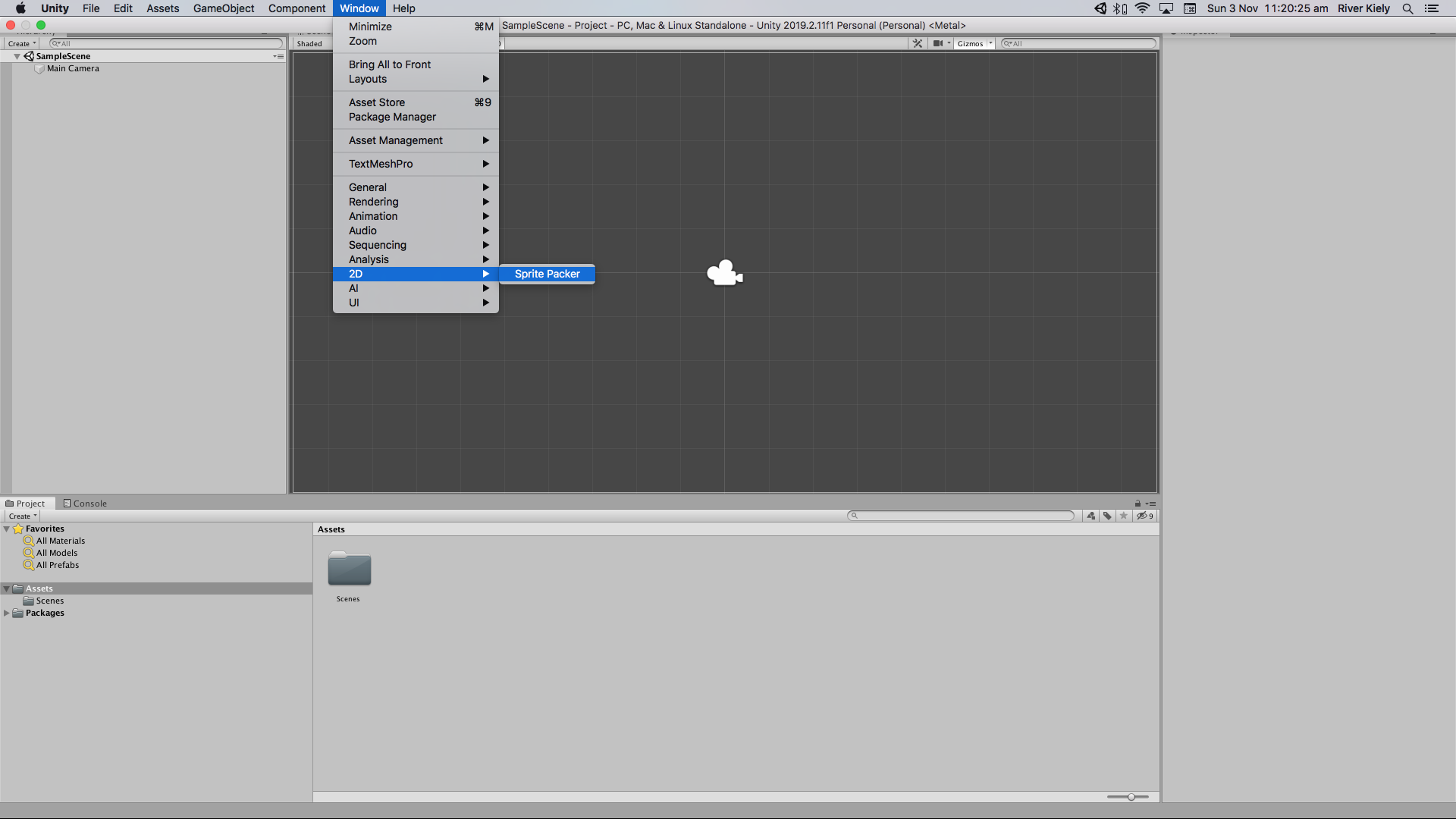Click the Assets Create button
1456x819 pixels.
pyautogui.click(x=22, y=515)
